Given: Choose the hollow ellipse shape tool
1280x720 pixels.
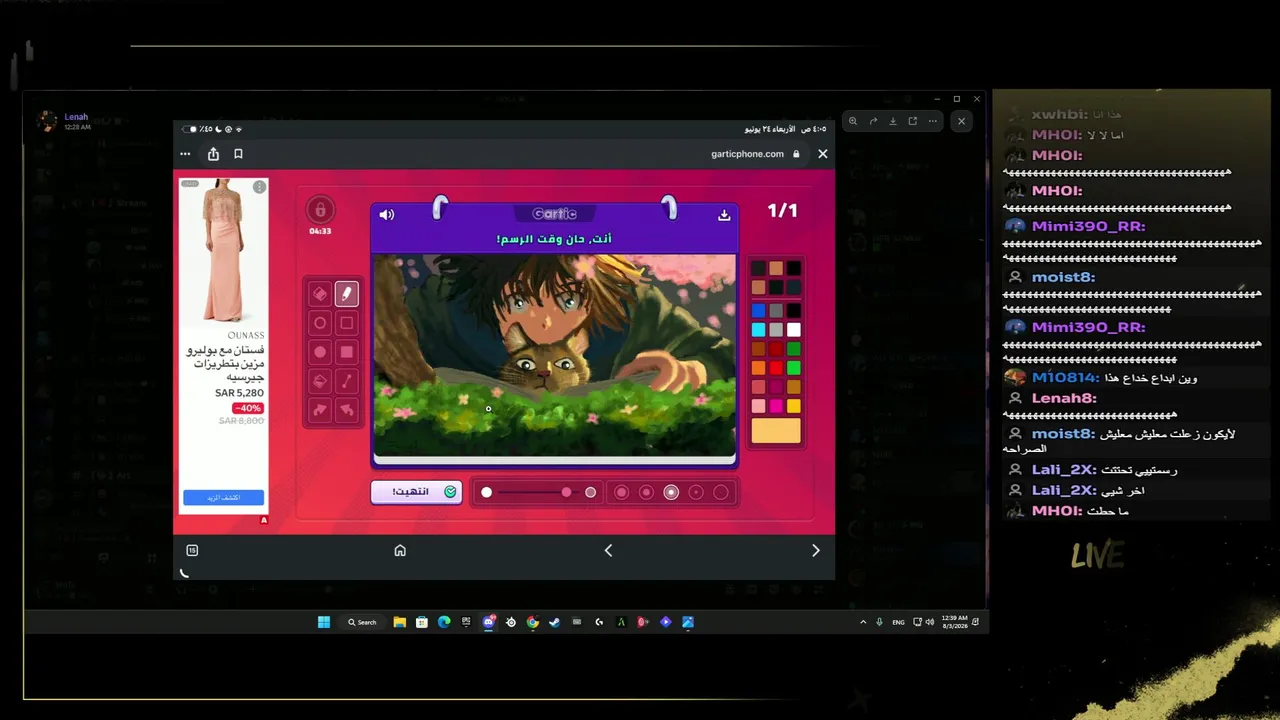Looking at the screenshot, I should tap(320, 323).
